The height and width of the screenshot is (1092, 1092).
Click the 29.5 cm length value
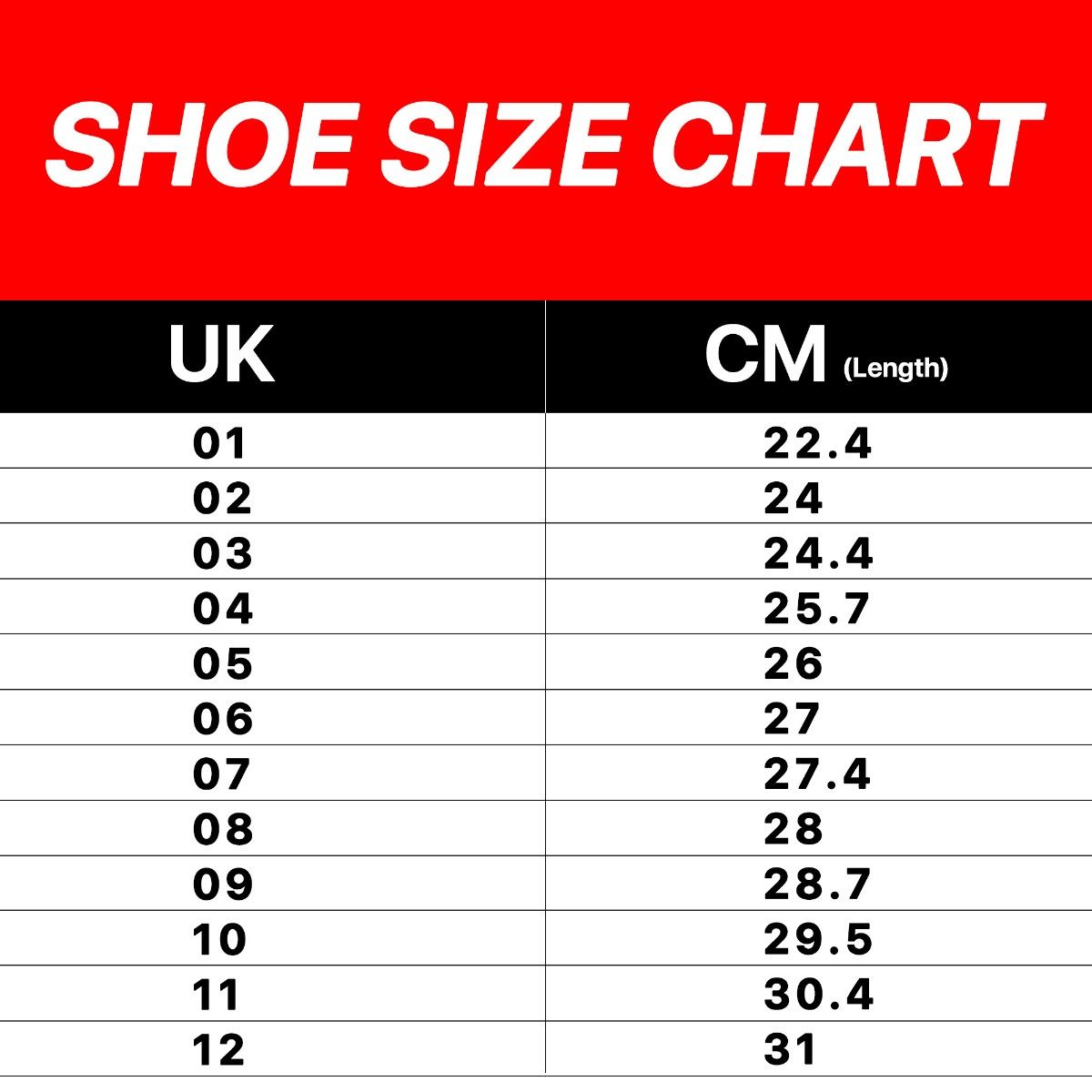point(818,940)
